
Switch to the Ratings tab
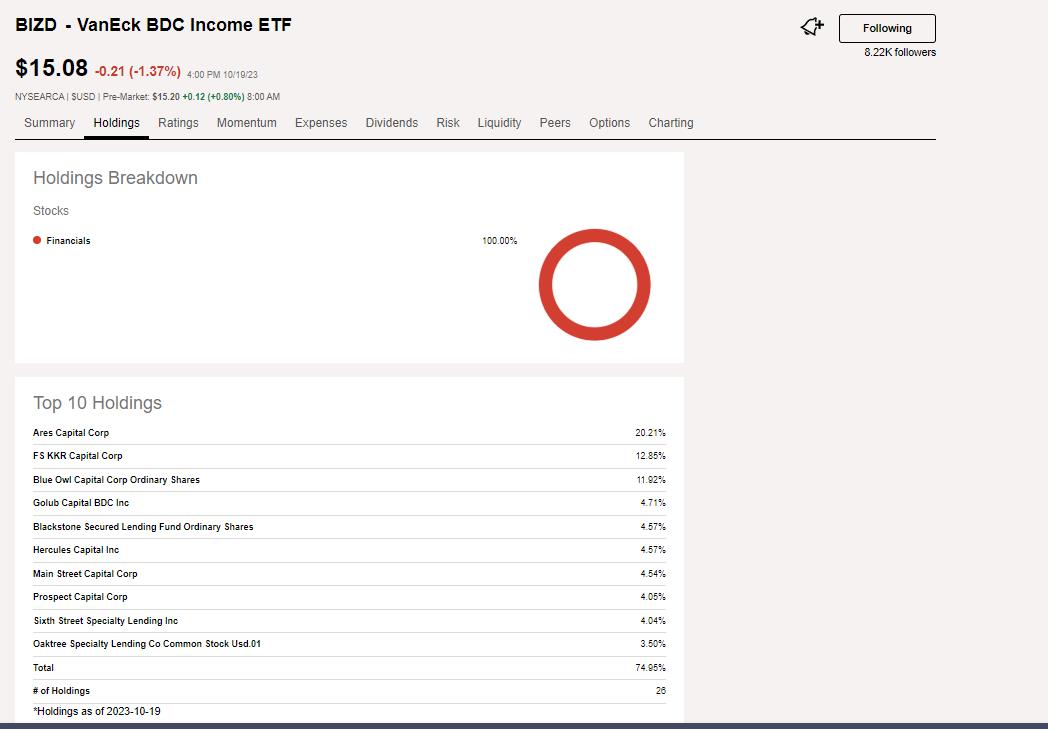tap(178, 123)
